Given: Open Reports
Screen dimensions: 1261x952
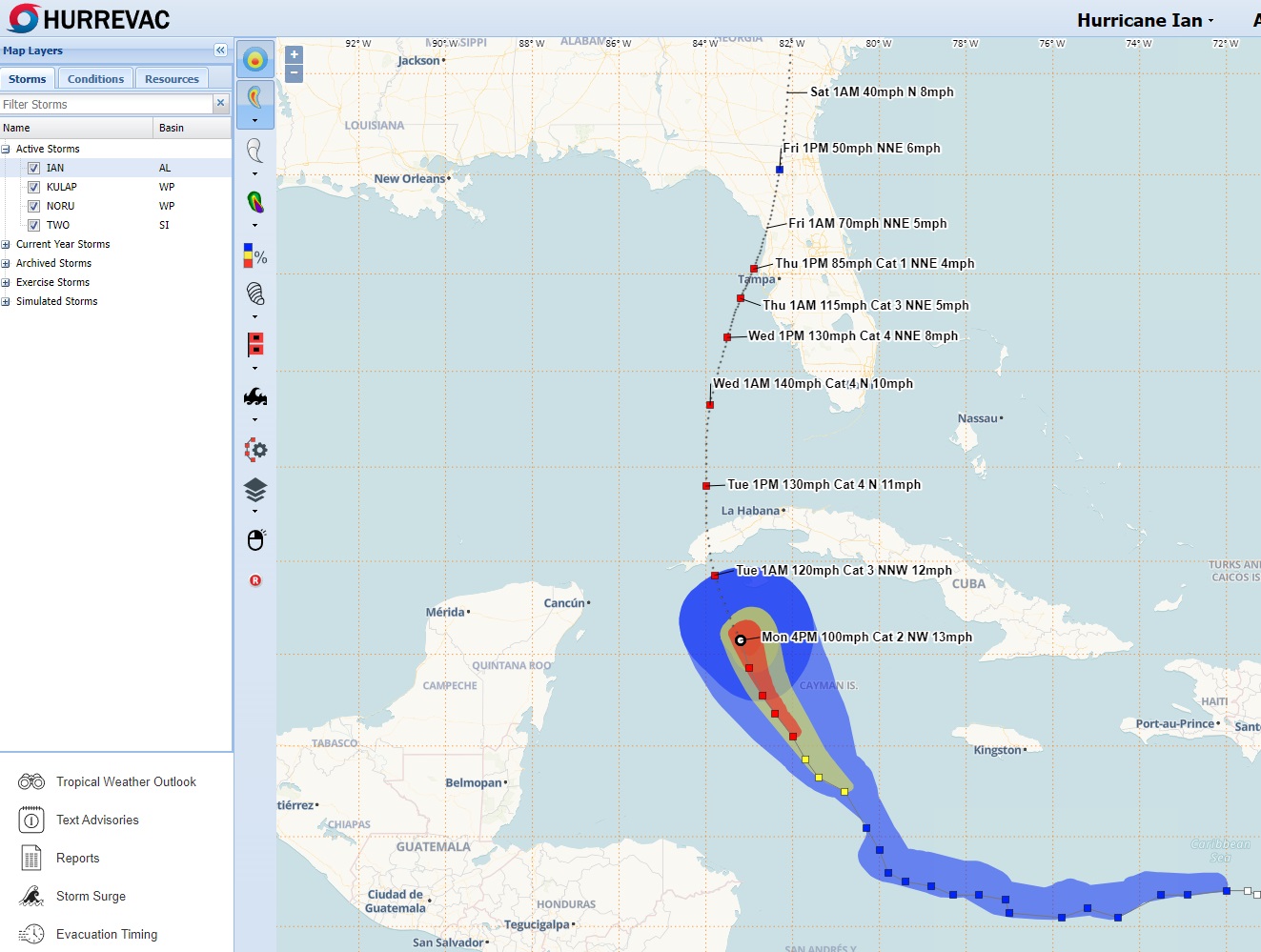Looking at the screenshot, I should pos(77,858).
